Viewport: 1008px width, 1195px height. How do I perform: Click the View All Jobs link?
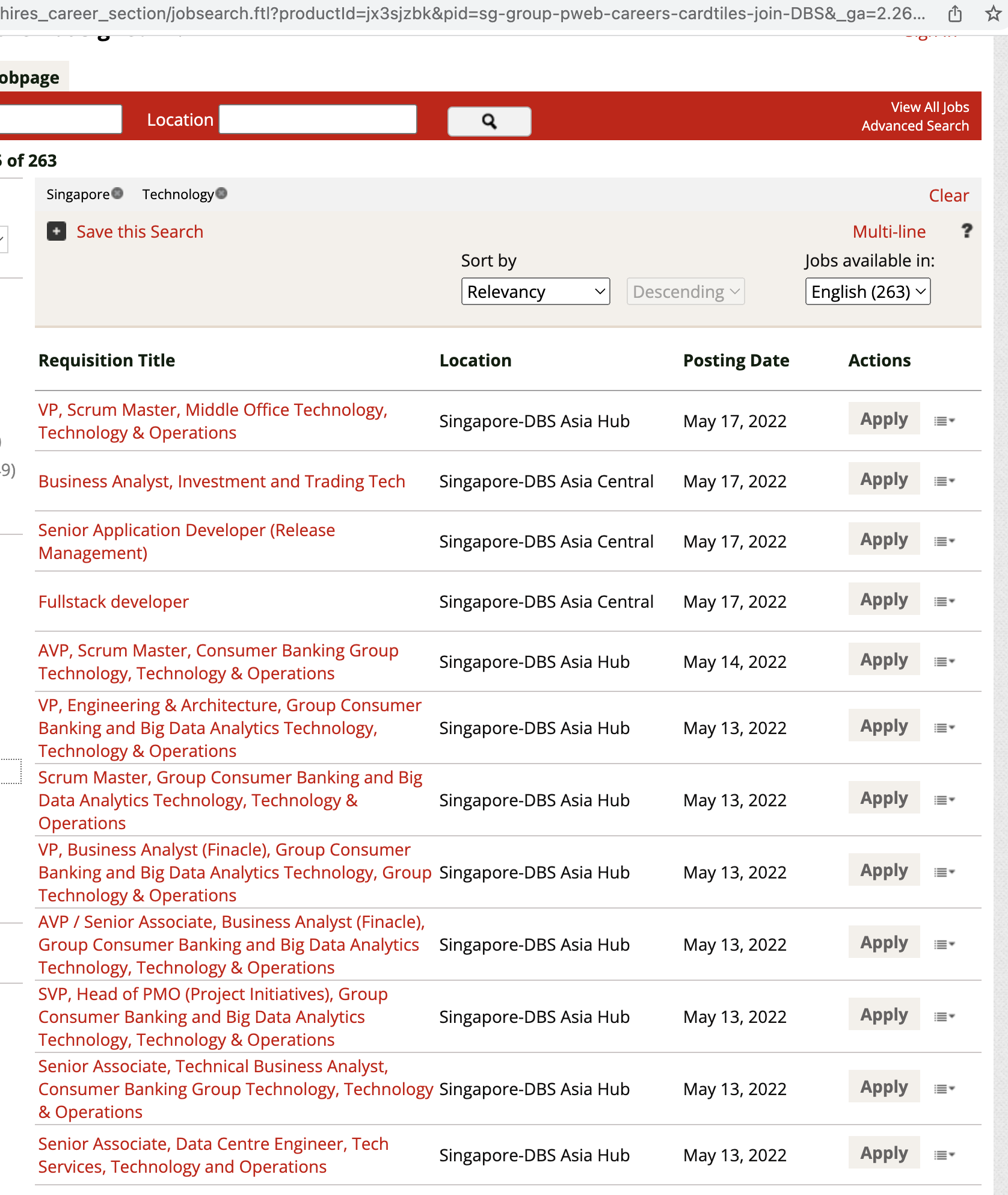(930, 107)
